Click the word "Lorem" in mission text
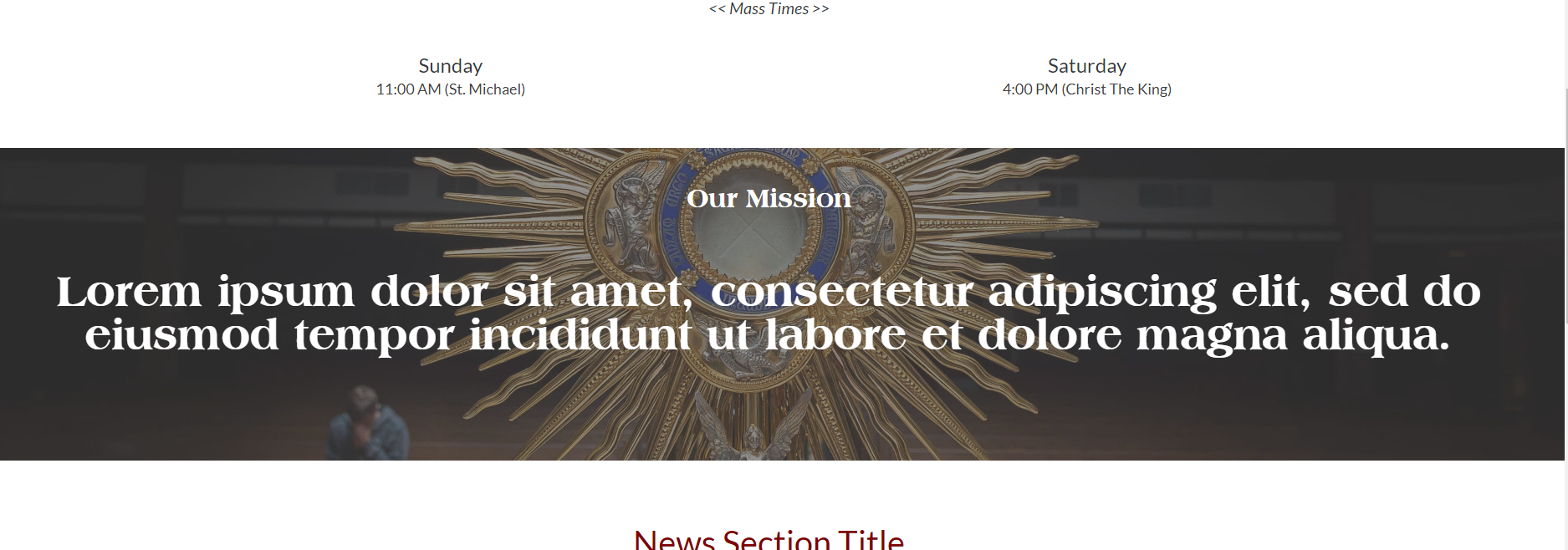This screenshot has height=550, width=1568. (x=130, y=292)
